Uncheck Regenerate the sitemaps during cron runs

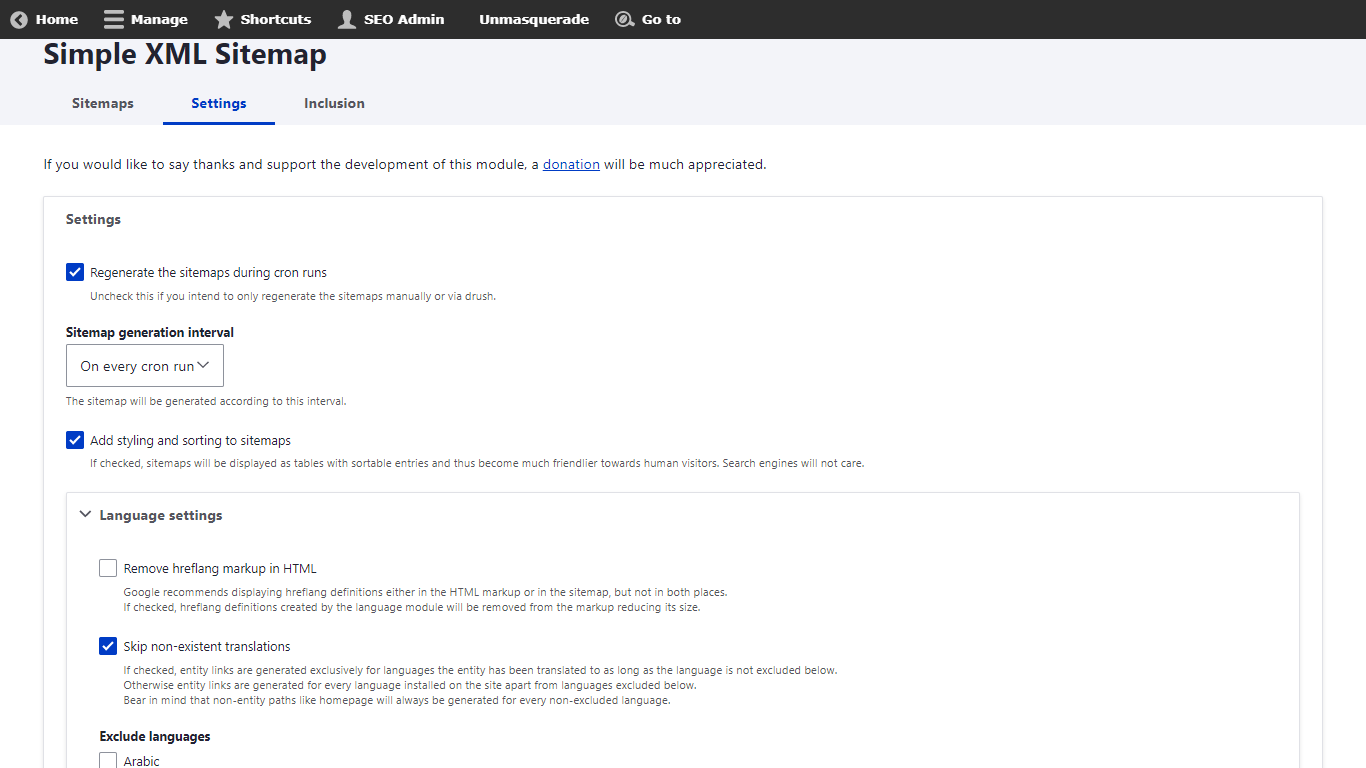click(75, 272)
